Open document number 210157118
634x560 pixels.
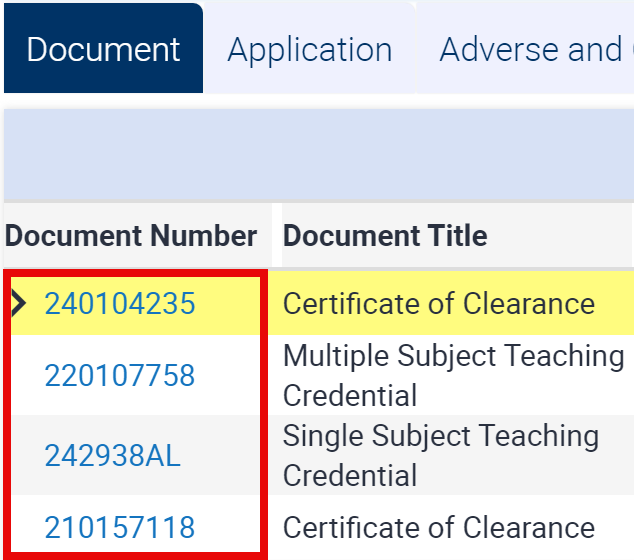[x=120, y=528]
